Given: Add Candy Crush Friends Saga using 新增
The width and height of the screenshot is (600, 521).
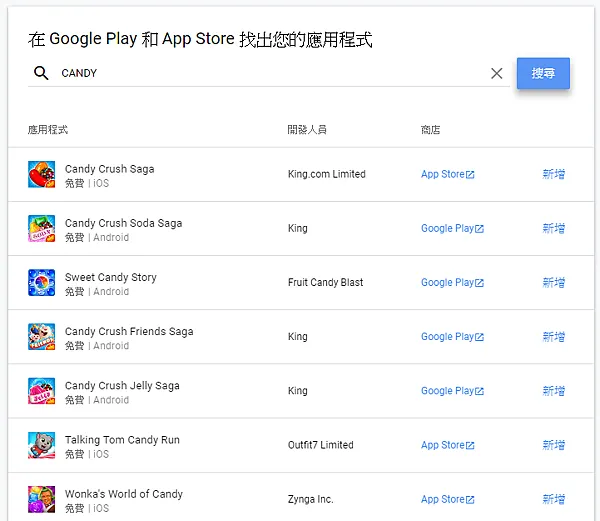Looking at the screenshot, I should pyautogui.click(x=553, y=337).
